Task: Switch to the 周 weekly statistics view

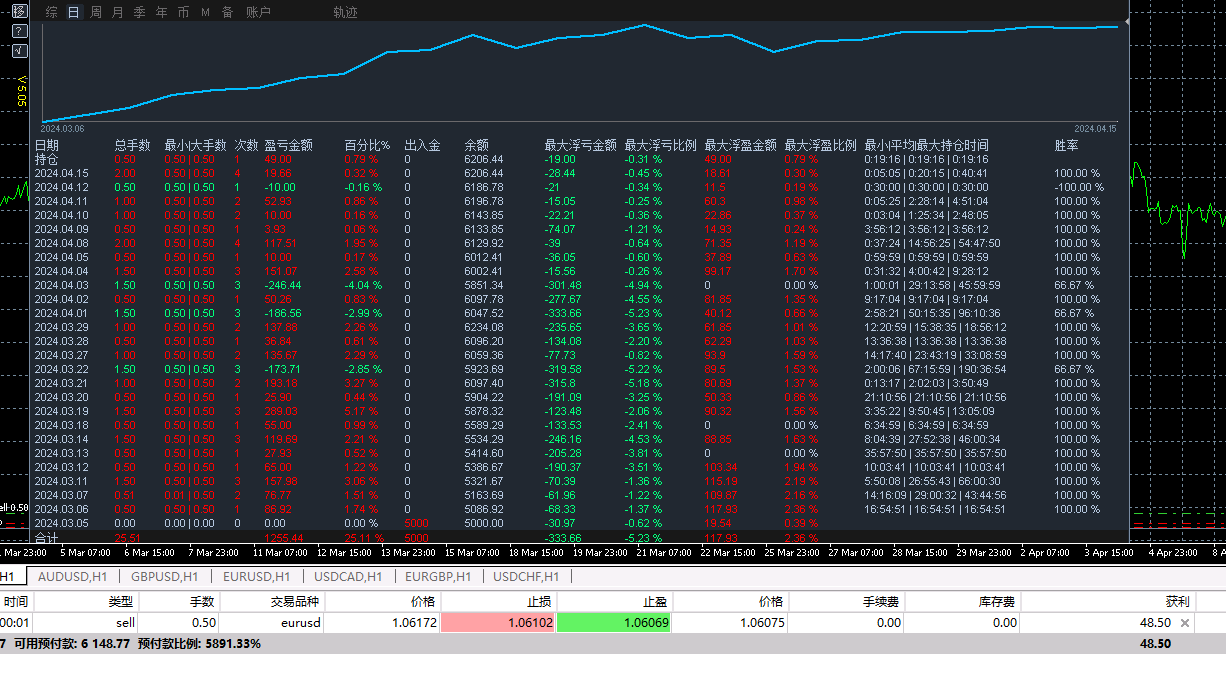Action: pyautogui.click(x=96, y=12)
